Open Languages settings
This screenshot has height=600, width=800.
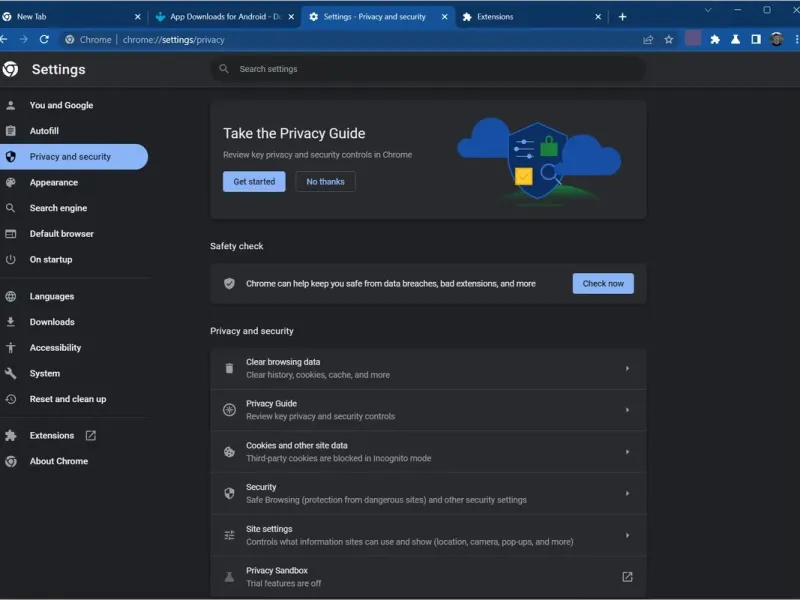pyautogui.click(x=52, y=296)
